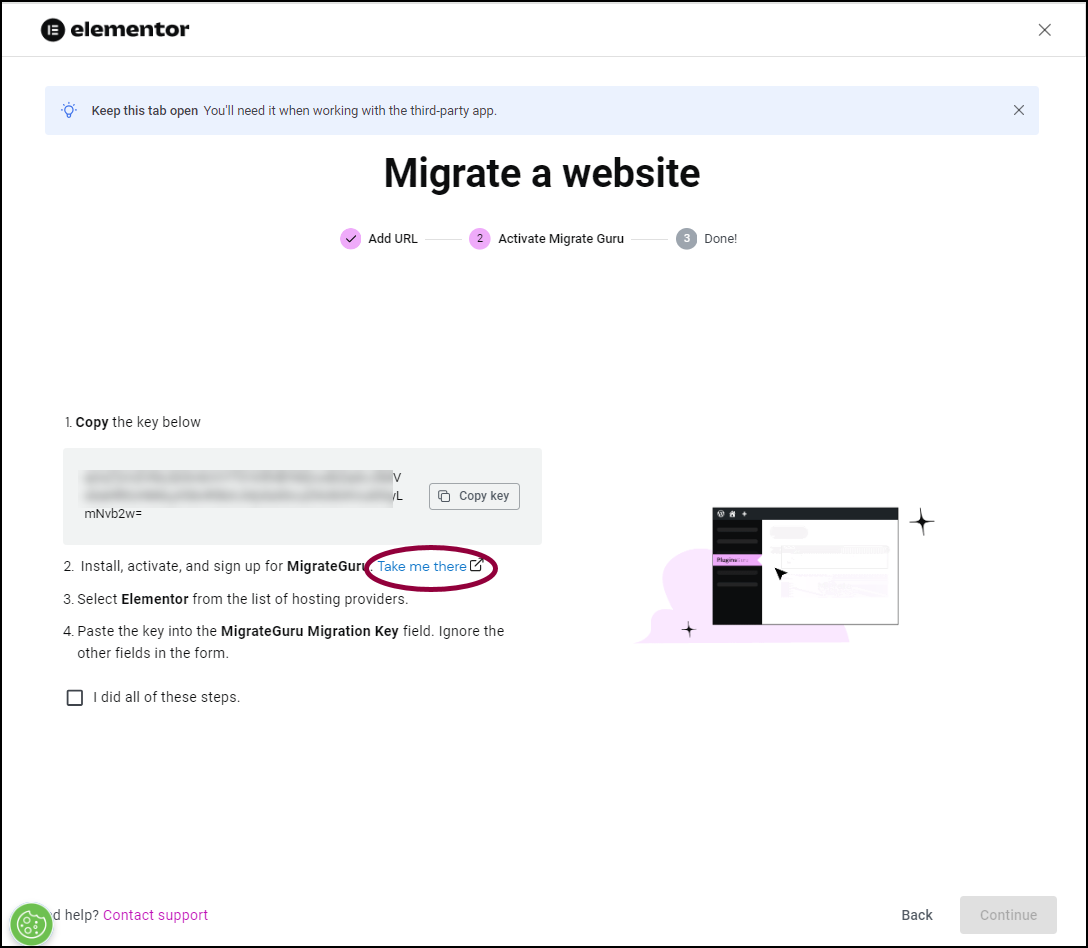Viewport: 1088px width, 948px height.
Task: Dismiss the 'Keep this tab open' banner
Action: point(1018,110)
